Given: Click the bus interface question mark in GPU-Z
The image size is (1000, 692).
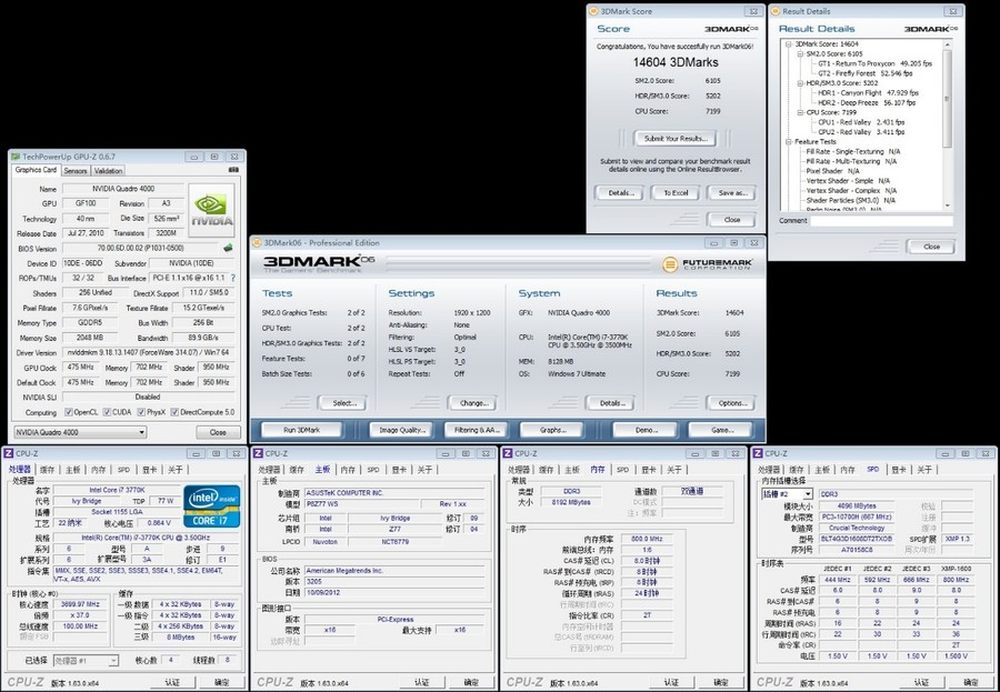Looking at the screenshot, I should pyautogui.click(x=233, y=278).
